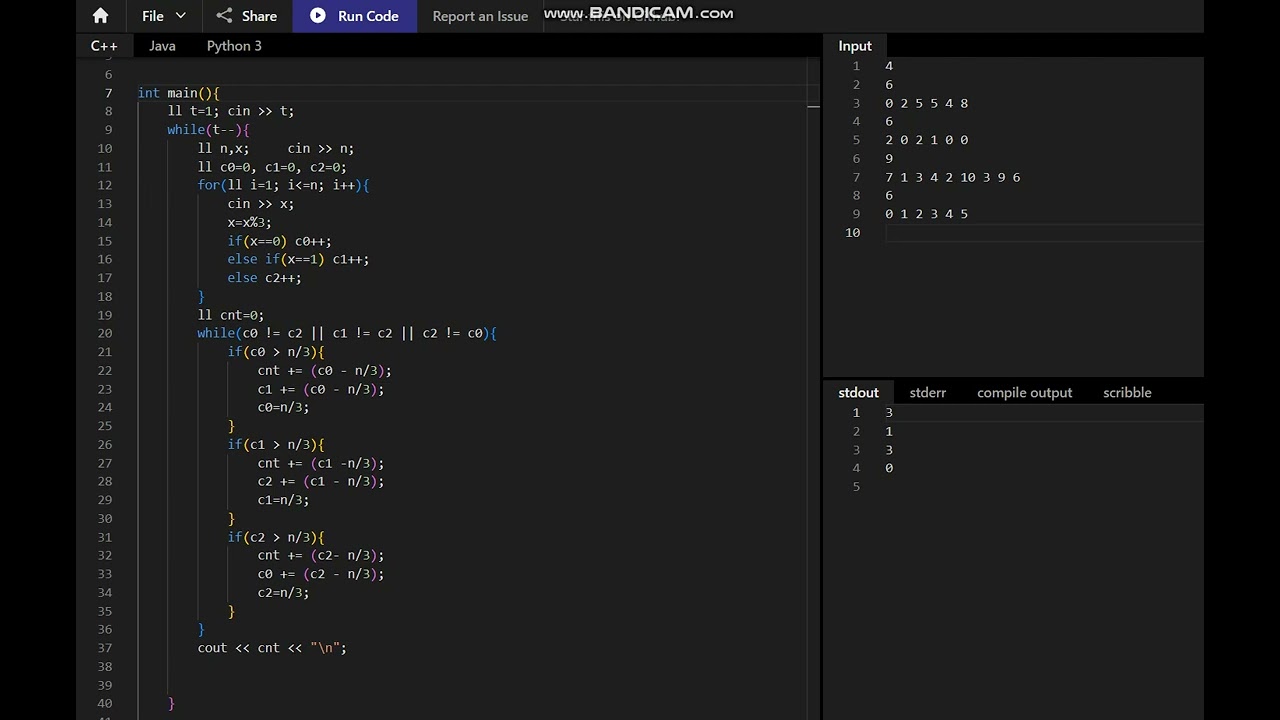Click the cout statement on line 37

(272, 648)
